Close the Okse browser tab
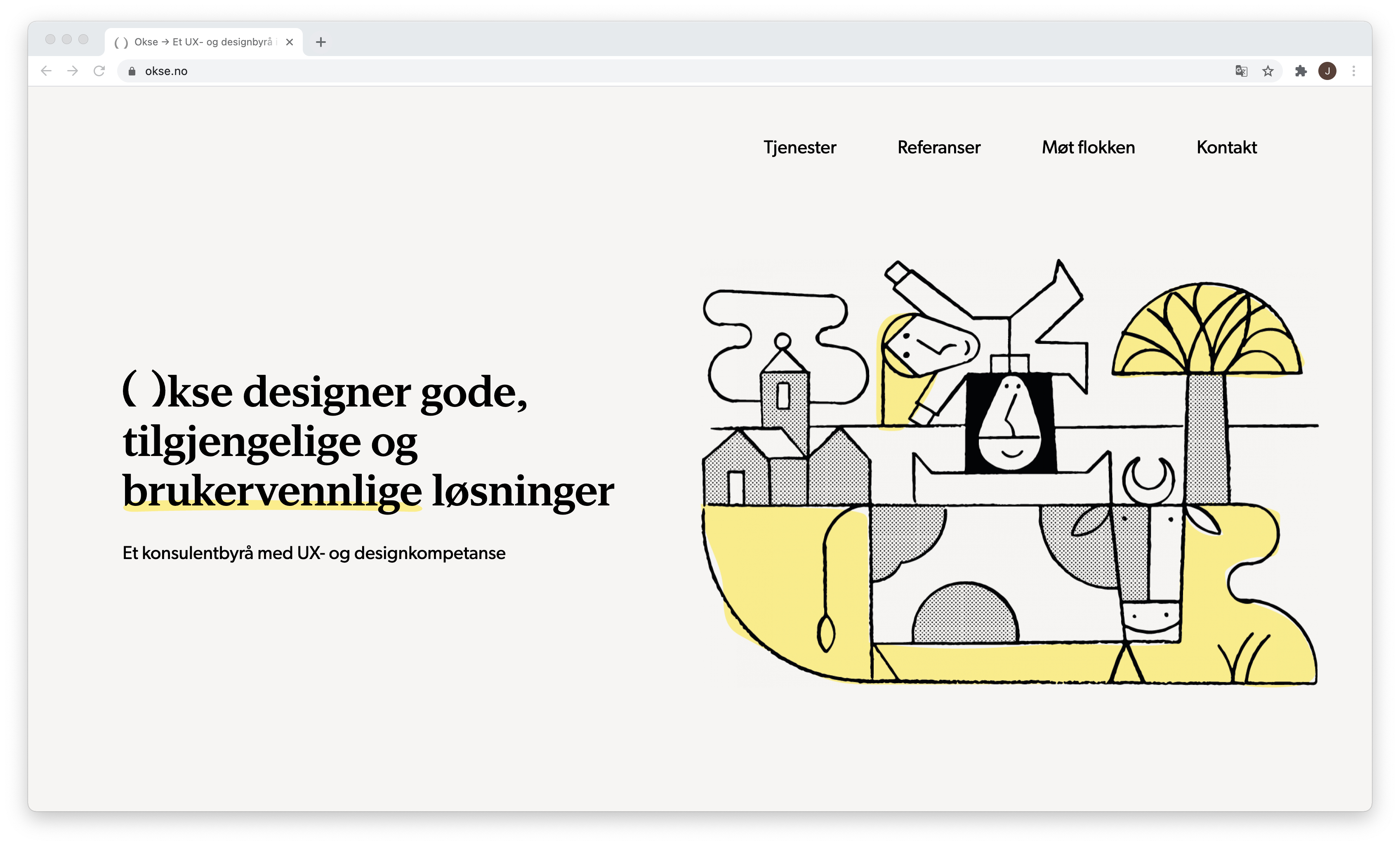 click(x=290, y=42)
